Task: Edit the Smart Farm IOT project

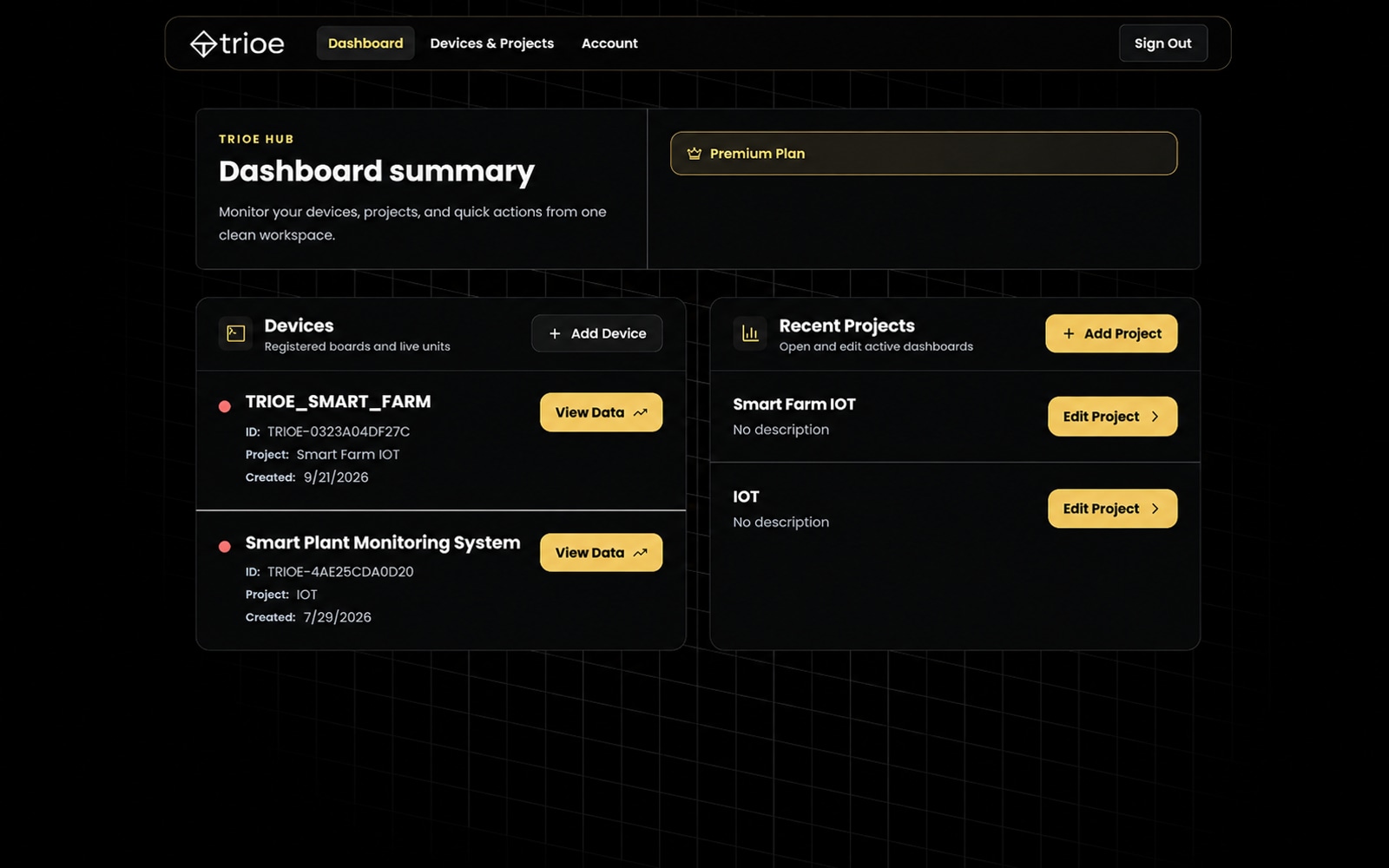Action: [1112, 417]
